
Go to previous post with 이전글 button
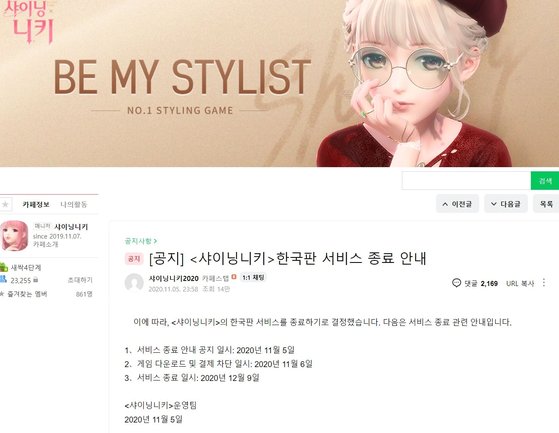pyautogui.click(x=457, y=204)
